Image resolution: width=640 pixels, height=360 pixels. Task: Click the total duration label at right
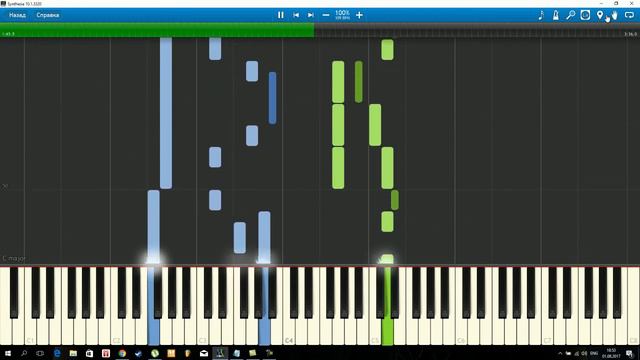[630, 34]
